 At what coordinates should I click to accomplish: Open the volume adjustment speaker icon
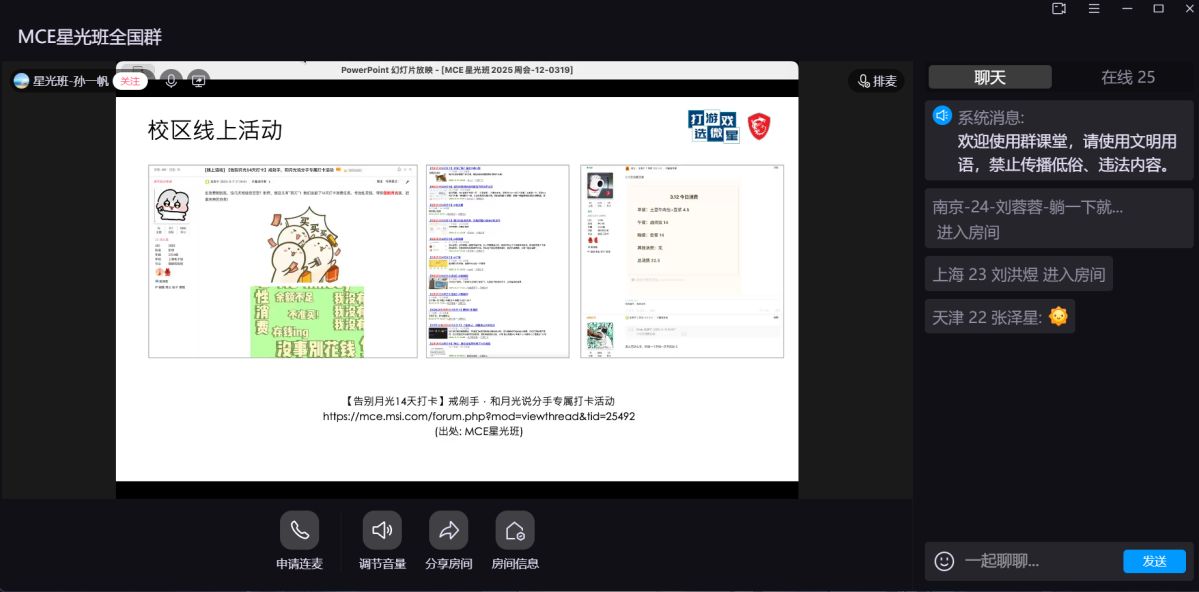(382, 530)
